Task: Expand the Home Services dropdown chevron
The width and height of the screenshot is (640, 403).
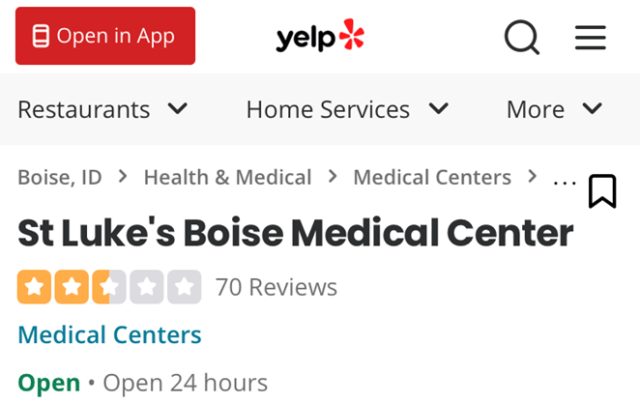Action: tap(438, 108)
